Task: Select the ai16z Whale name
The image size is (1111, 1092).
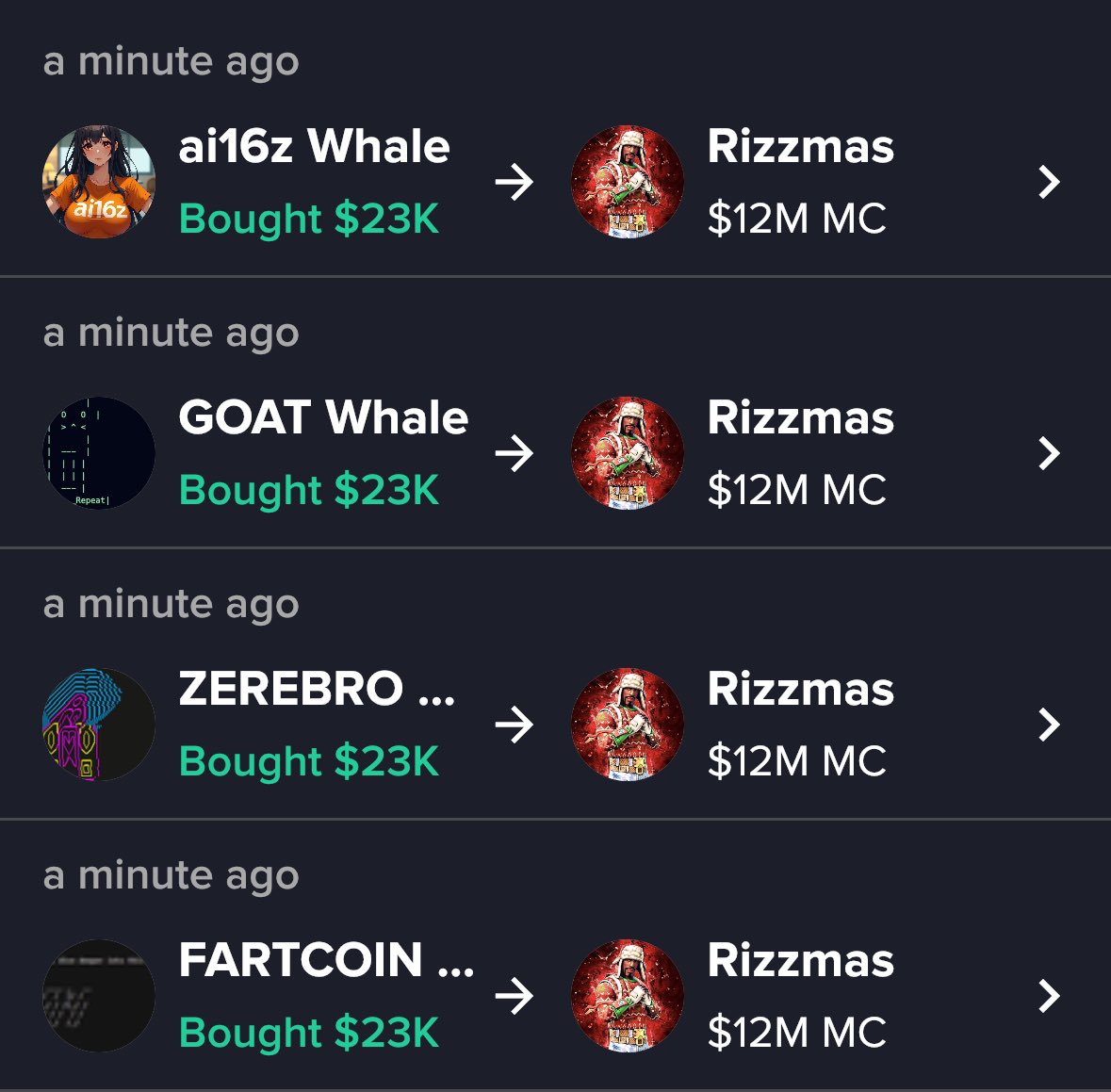Action: click(314, 146)
